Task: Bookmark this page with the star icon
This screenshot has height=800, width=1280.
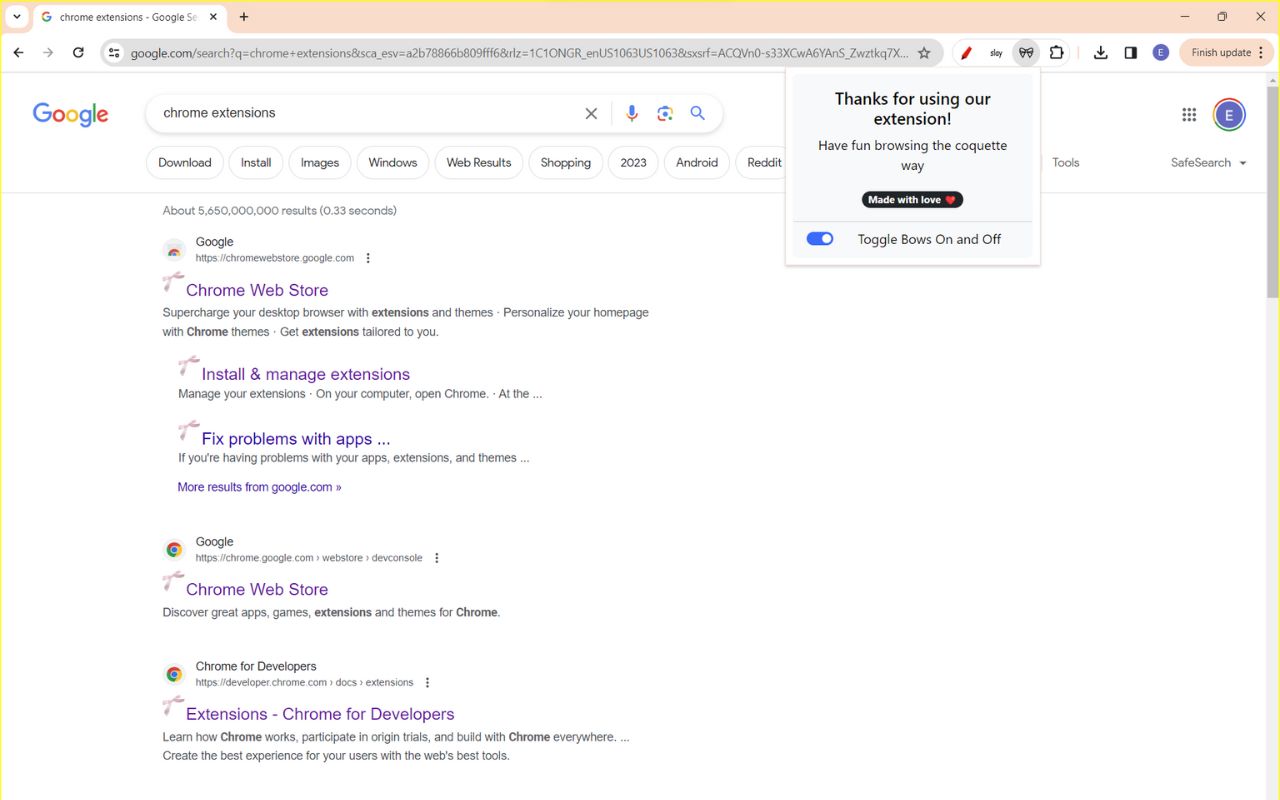Action: coord(924,53)
